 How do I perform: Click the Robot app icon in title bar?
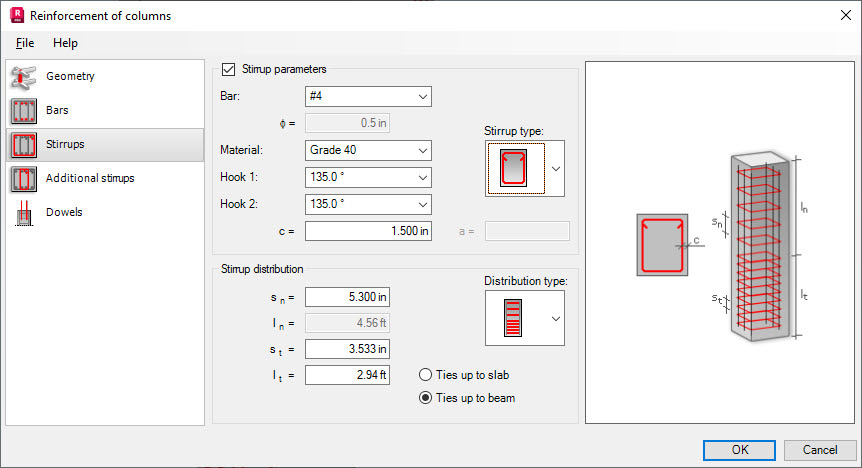click(x=17, y=15)
